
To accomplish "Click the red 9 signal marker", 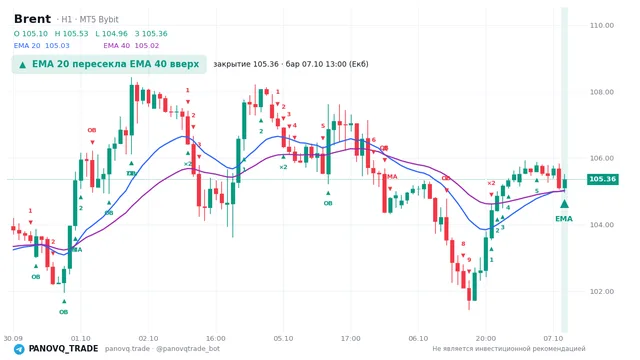I will [x=469, y=260].
